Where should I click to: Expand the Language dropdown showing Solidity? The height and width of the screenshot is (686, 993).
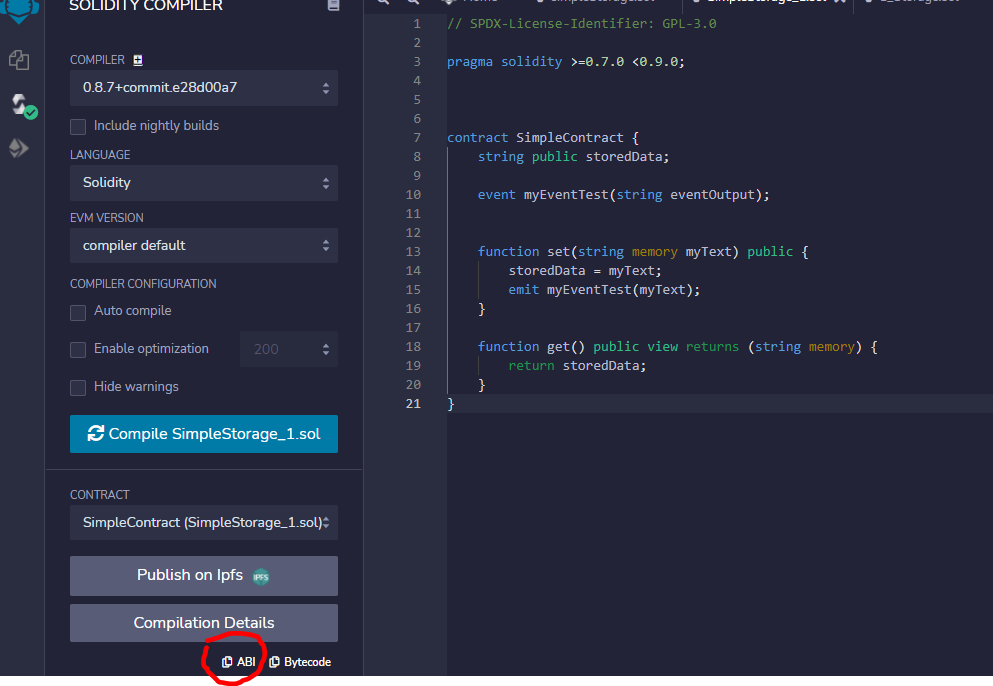[x=204, y=183]
